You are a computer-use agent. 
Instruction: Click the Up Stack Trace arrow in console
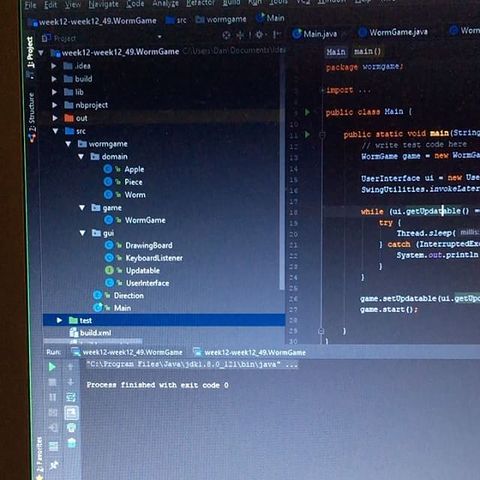pos(70,367)
